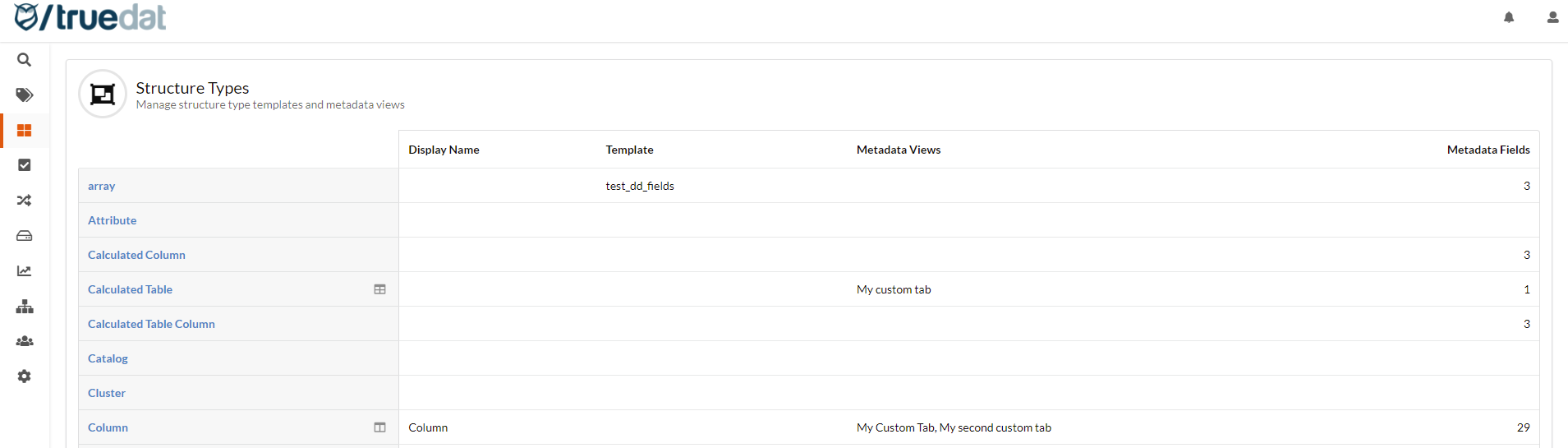Open the sitemap hierarchy sidebar icon
This screenshot has height=448, width=1568.
point(25,307)
